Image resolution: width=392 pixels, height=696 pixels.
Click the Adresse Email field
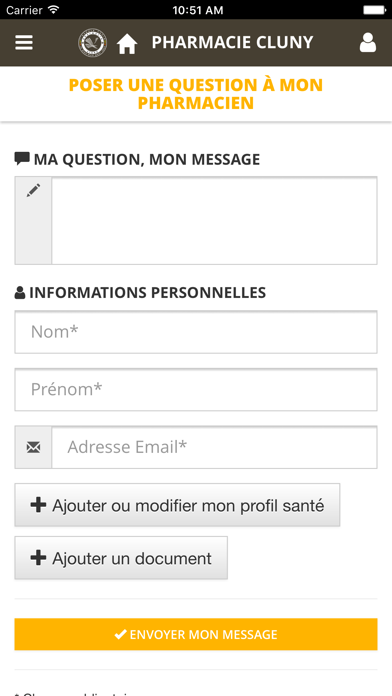[214, 447]
